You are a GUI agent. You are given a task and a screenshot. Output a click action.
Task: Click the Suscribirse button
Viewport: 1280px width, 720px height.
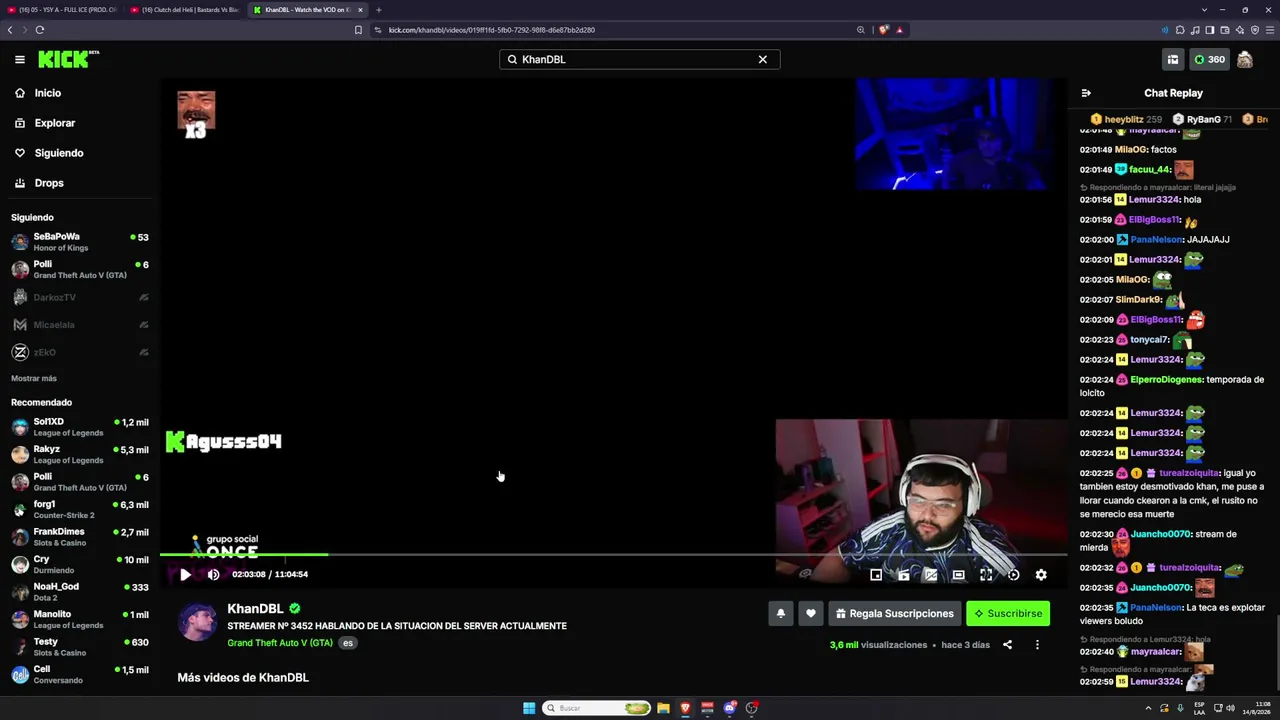pos(1008,613)
